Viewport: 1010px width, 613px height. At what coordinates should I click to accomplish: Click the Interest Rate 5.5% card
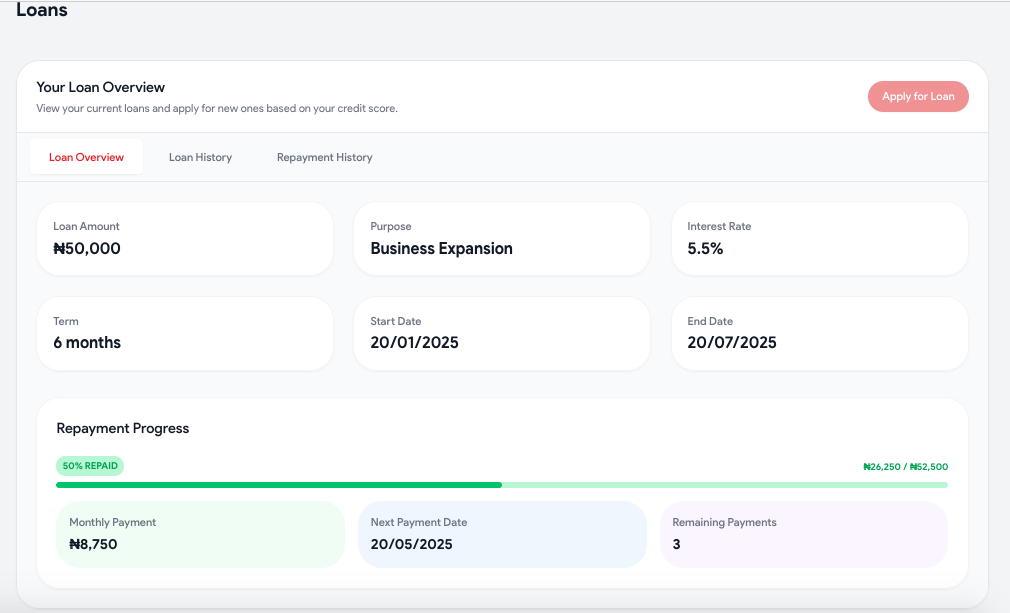click(x=819, y=239)
